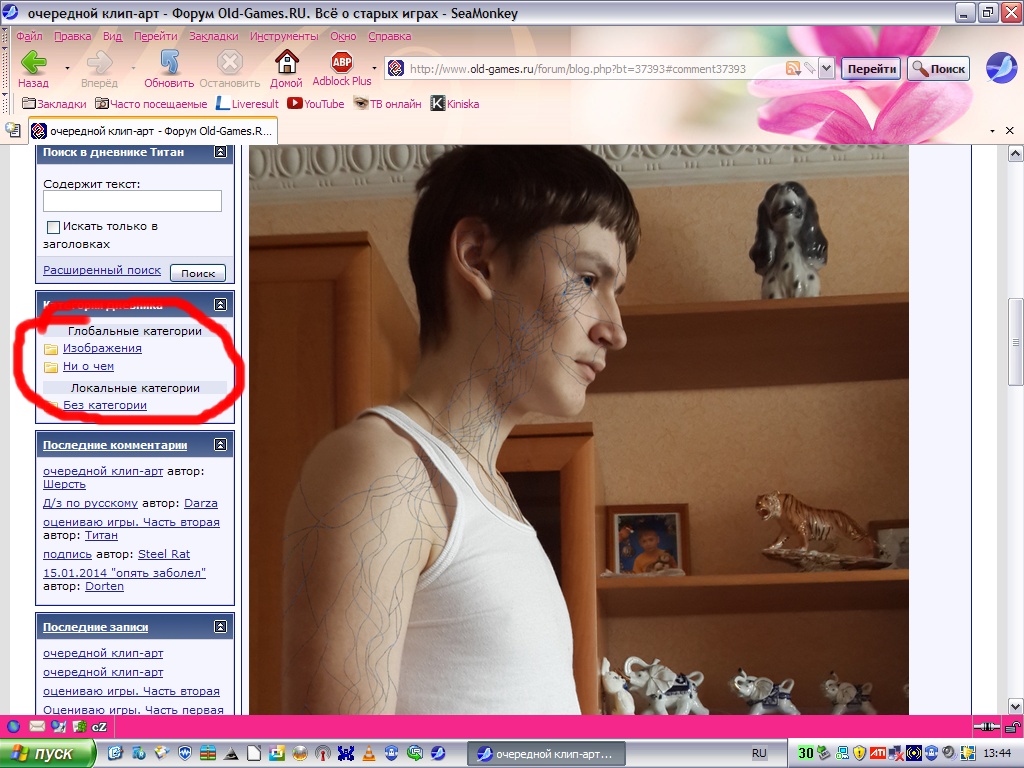Tick the Искать только в заголовках checkbox
The image size is (1024, 768).
tap(54, 227)
